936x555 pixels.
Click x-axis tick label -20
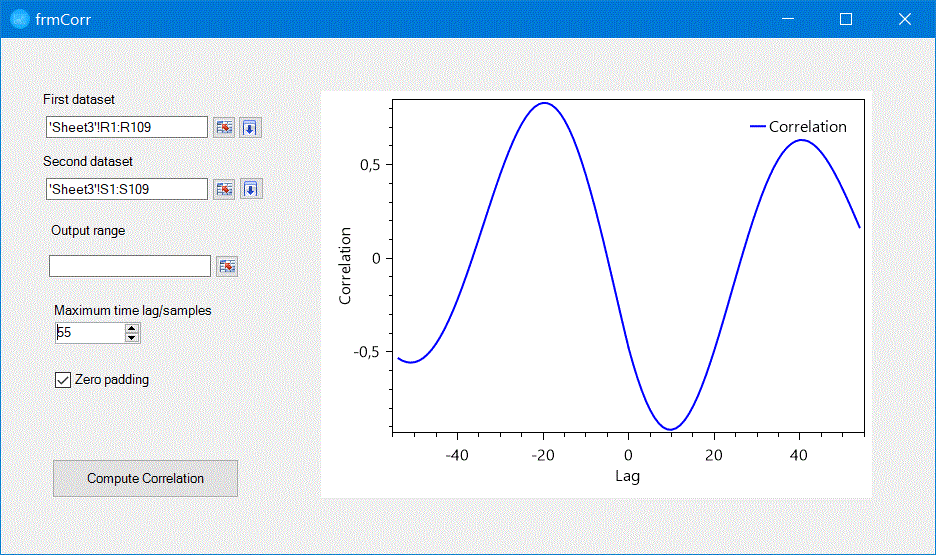pos(543,455)
